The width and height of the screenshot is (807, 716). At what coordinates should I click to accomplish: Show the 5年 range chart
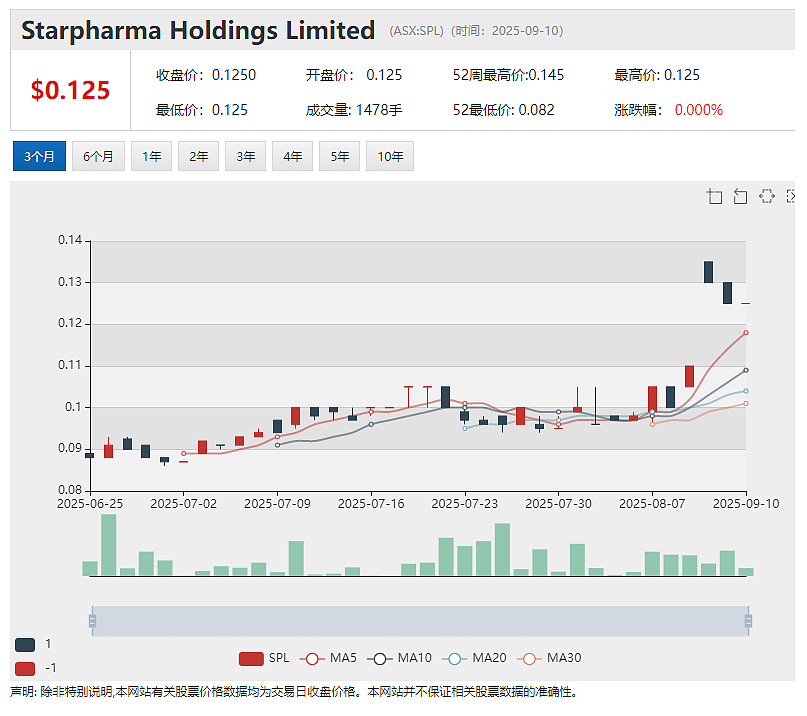[x=339, y=156]
